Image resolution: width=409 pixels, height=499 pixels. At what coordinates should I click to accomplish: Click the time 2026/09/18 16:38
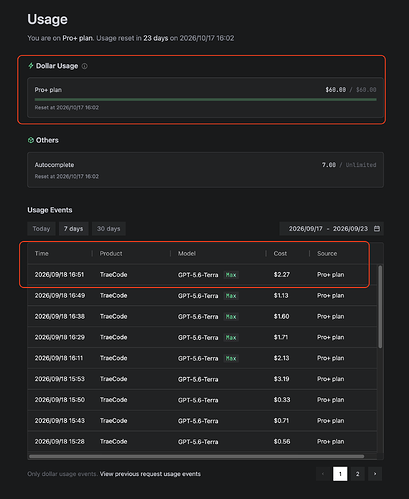tap(60, 316)
